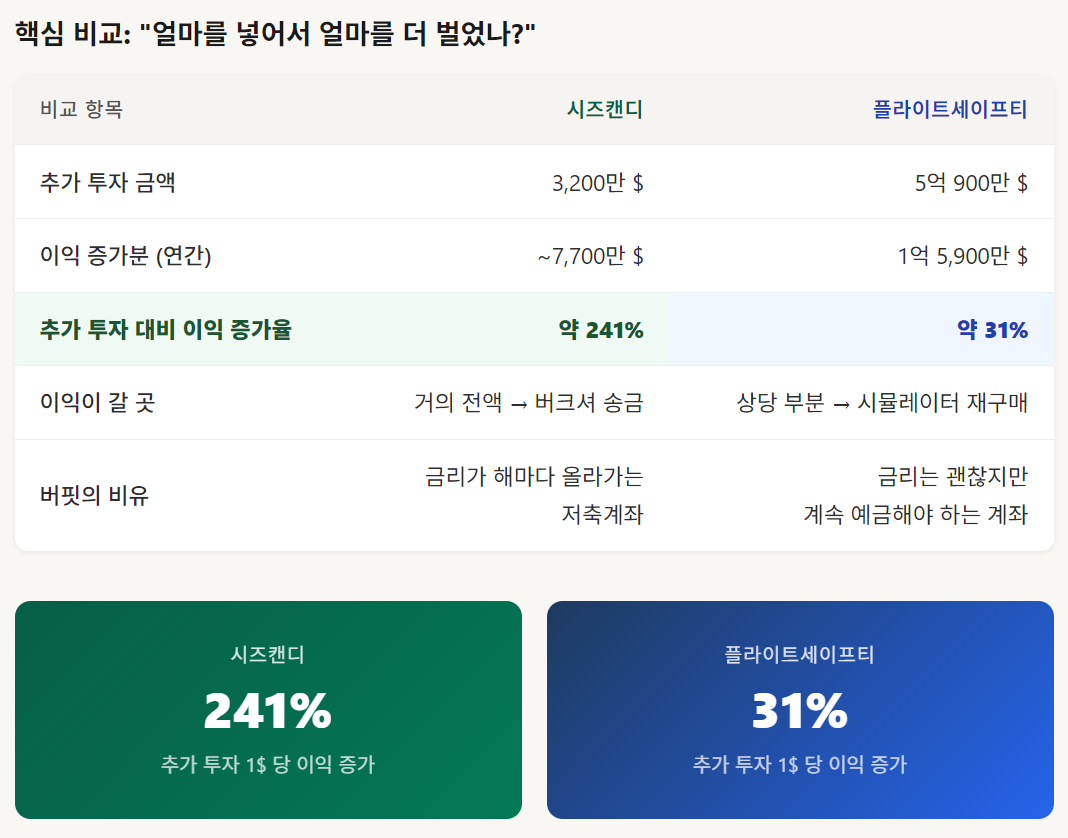Screen dimensions: 1068x838
Task: Select the "비교 항목" column header
Action: pos(81,109)
